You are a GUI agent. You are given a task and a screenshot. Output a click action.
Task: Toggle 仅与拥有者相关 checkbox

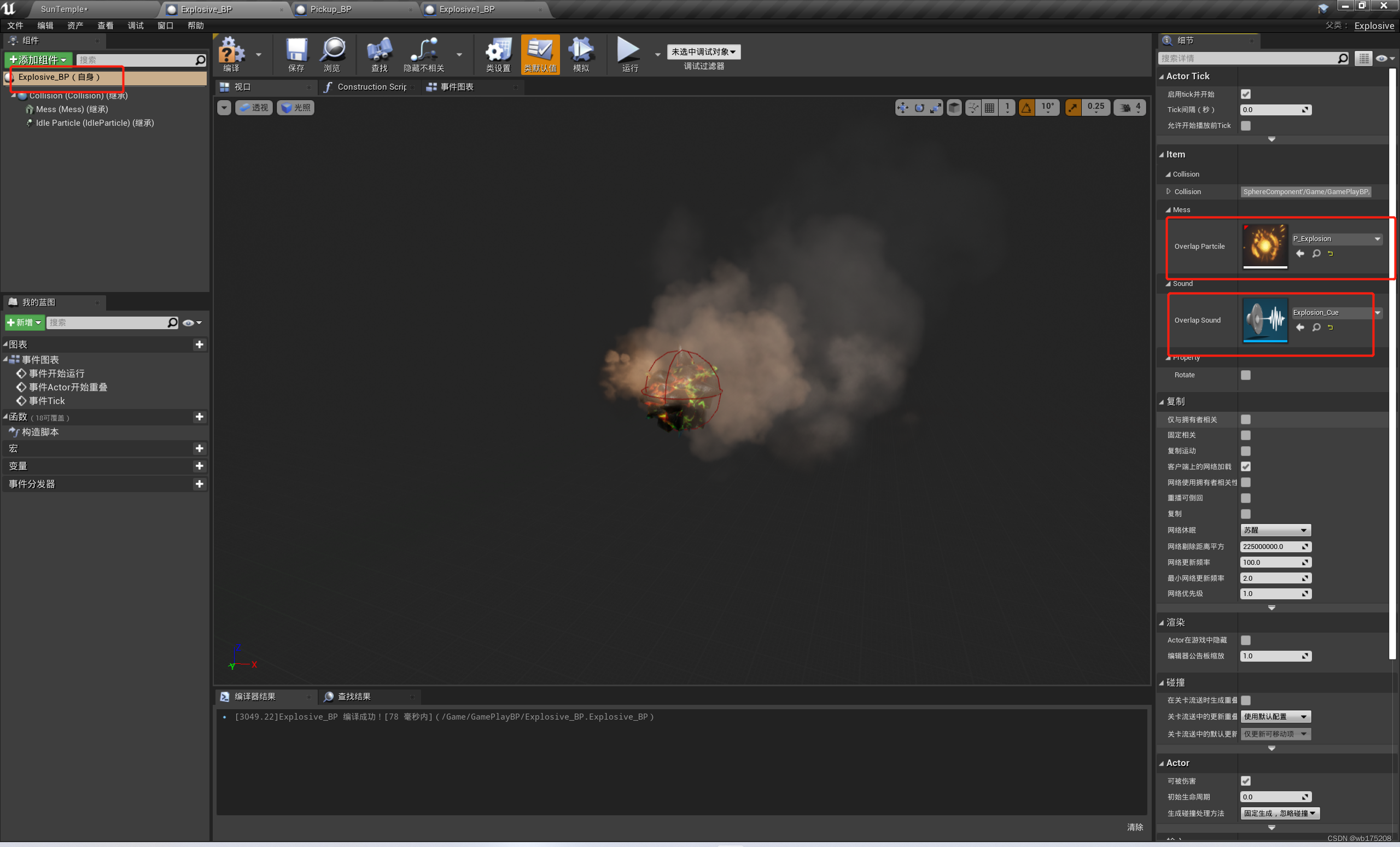click(x=1245, y=419)
